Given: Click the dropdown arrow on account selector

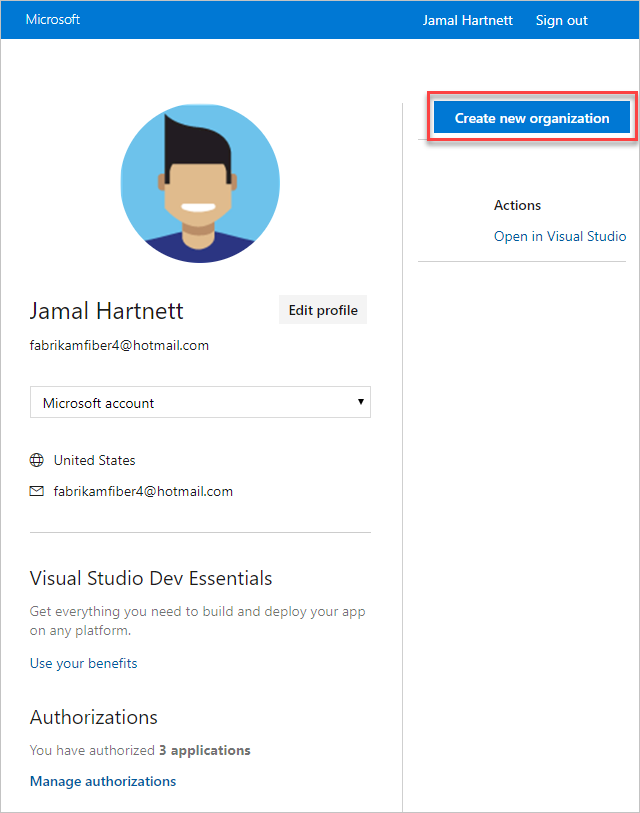Looking at the screenshot, I should pyautogui.click(x=360, y=403).
